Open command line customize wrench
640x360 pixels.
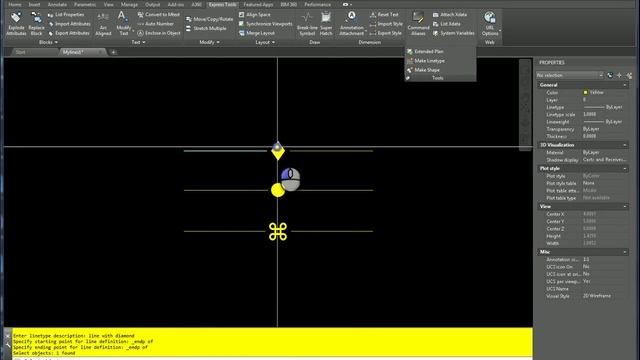click(x=8, y=345)
